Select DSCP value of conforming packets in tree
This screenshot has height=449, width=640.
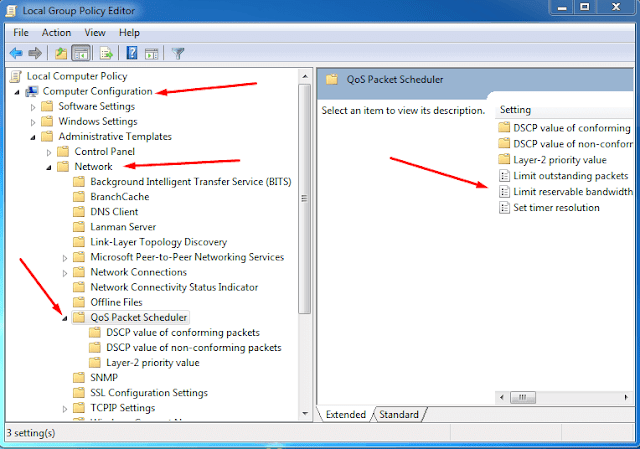pyautogui.click(x=183, y=333)
